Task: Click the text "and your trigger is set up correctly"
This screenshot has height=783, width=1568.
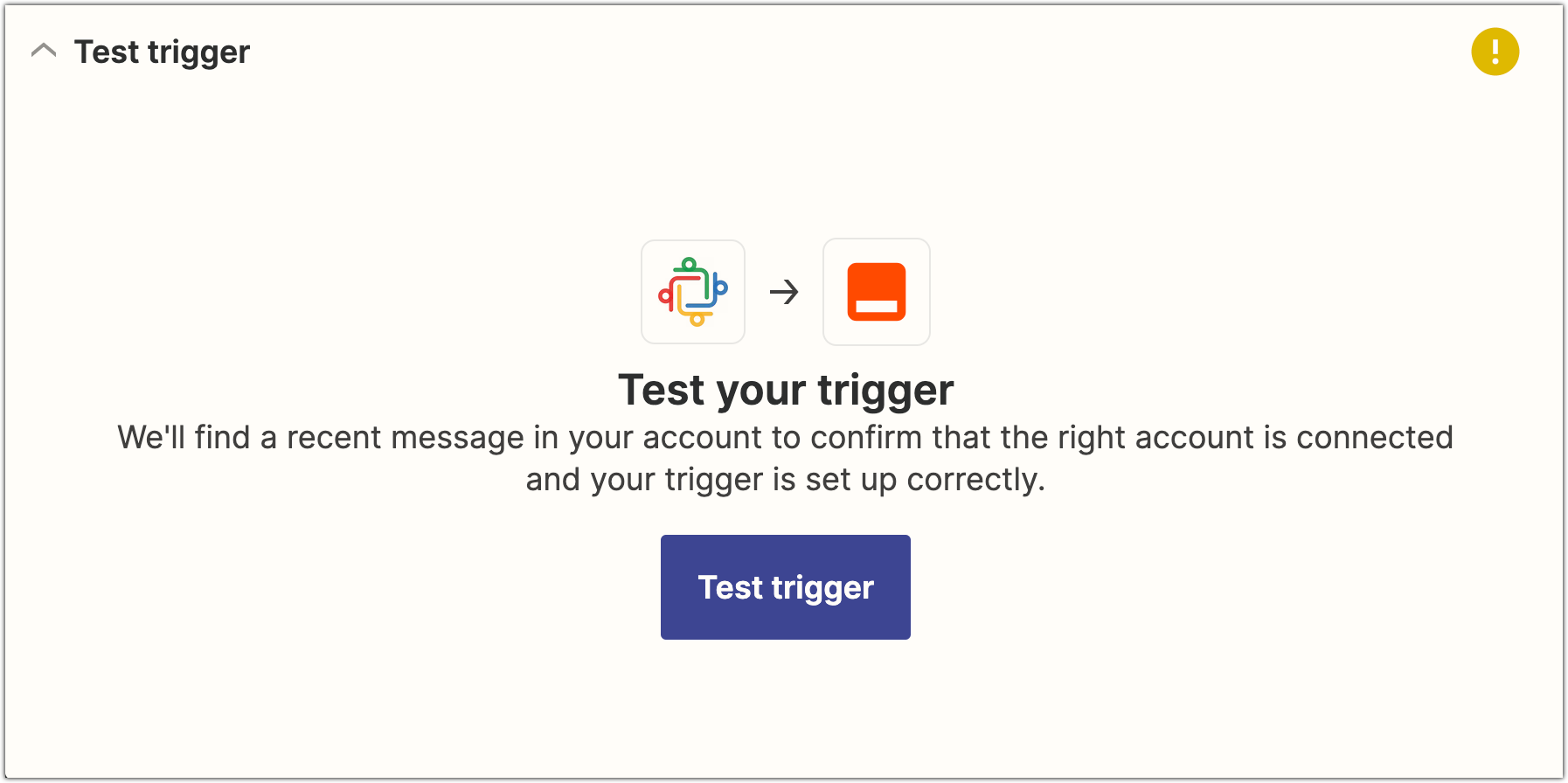Action: [x=785, y=480]
